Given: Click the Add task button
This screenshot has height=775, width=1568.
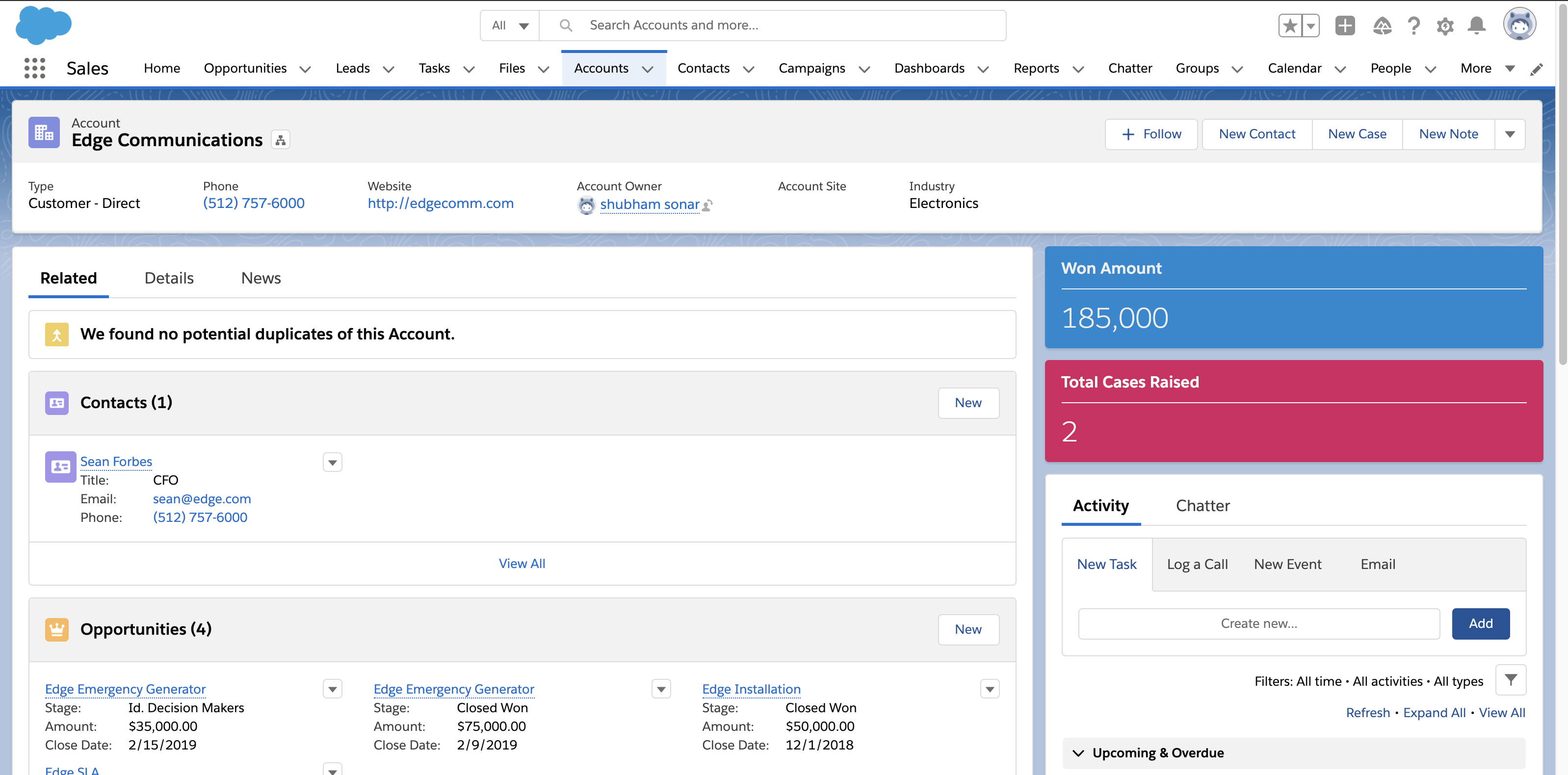Looking at the screenshot, I should click(x=1480, y=624).
